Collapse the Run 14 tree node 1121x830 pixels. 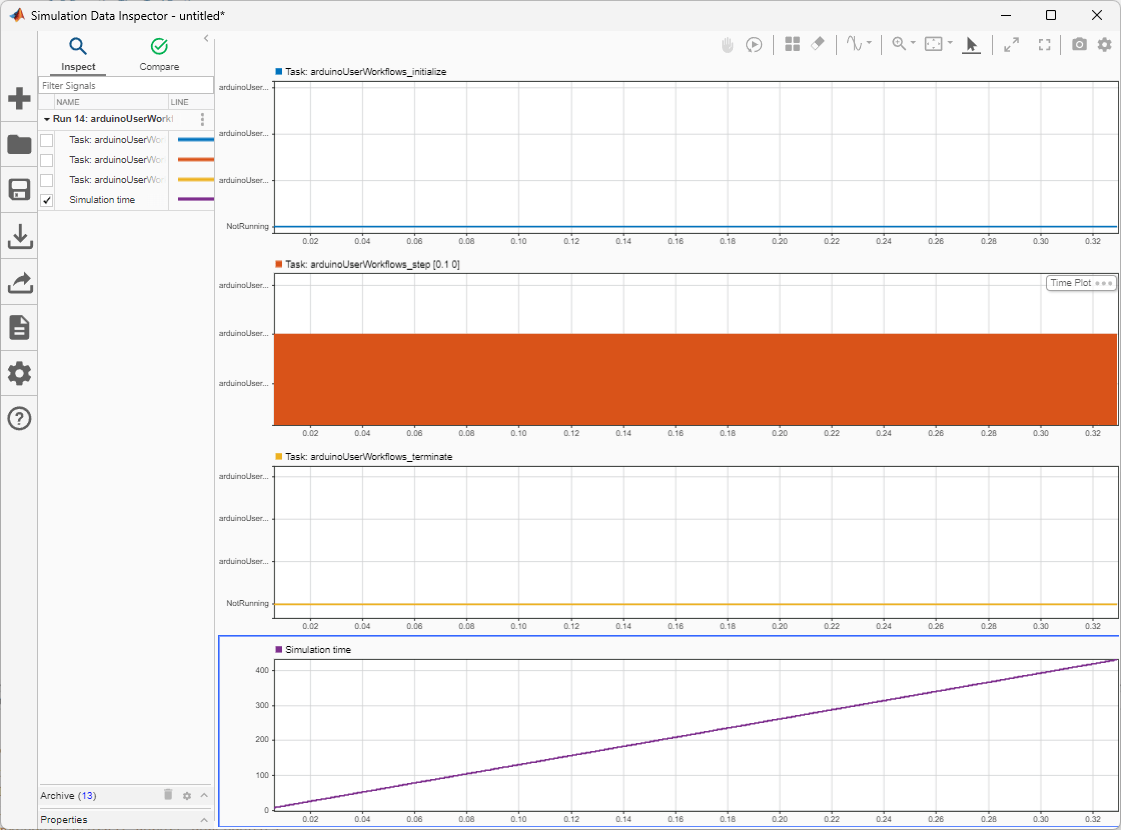coord(46,119)
